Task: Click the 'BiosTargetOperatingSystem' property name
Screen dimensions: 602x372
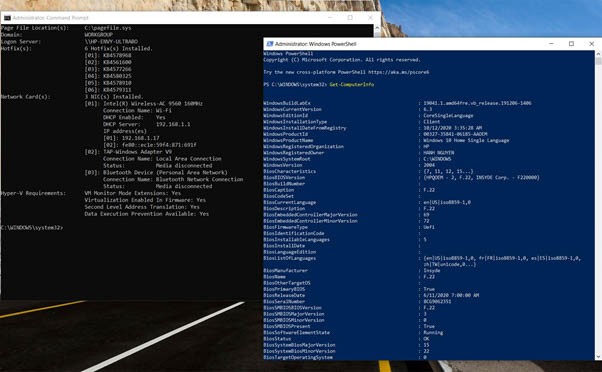Action: [x=298, y=357]
